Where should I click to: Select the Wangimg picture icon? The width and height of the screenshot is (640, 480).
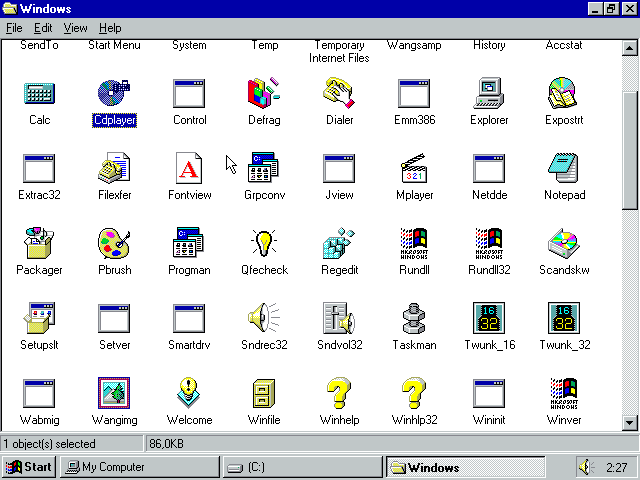click(114, 393)
